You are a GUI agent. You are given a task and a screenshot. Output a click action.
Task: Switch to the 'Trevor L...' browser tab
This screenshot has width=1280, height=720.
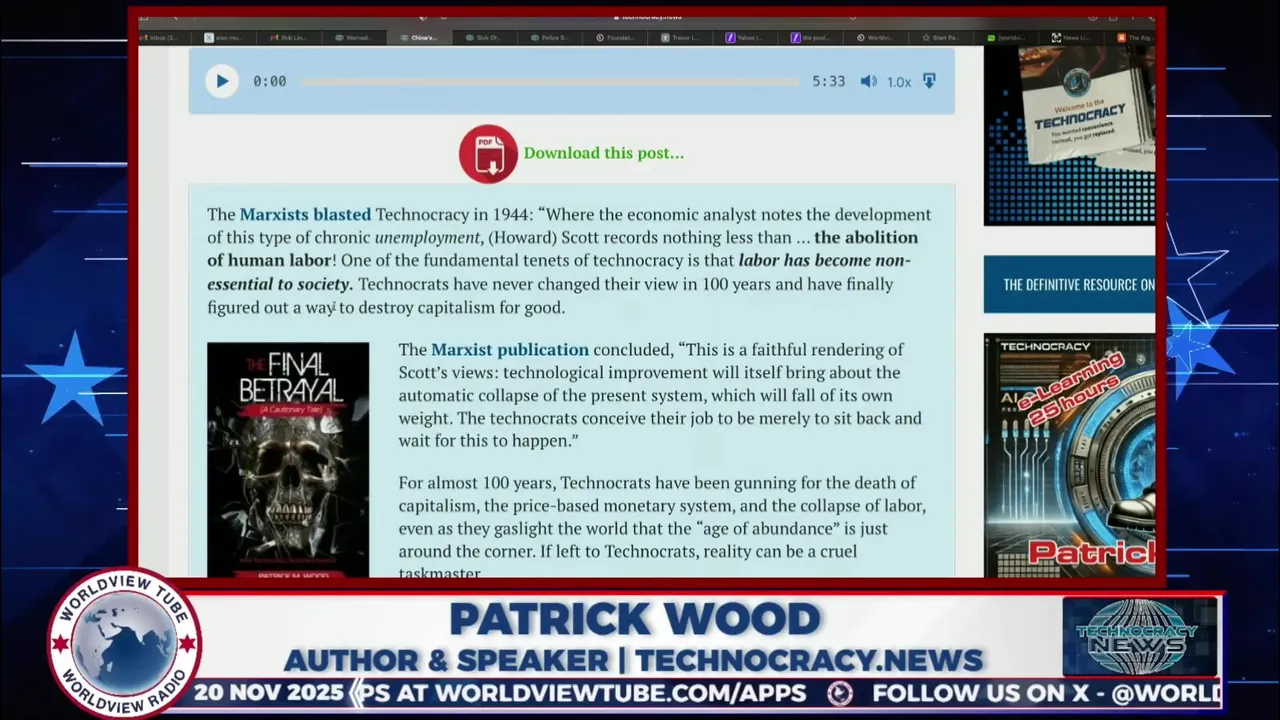tap(680, 37)
